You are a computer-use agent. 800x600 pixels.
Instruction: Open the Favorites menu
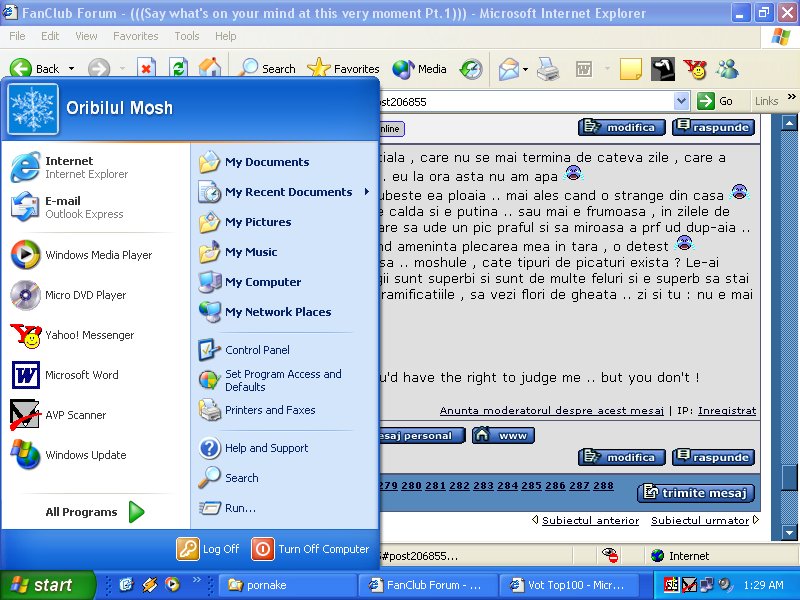pos(136,36)
